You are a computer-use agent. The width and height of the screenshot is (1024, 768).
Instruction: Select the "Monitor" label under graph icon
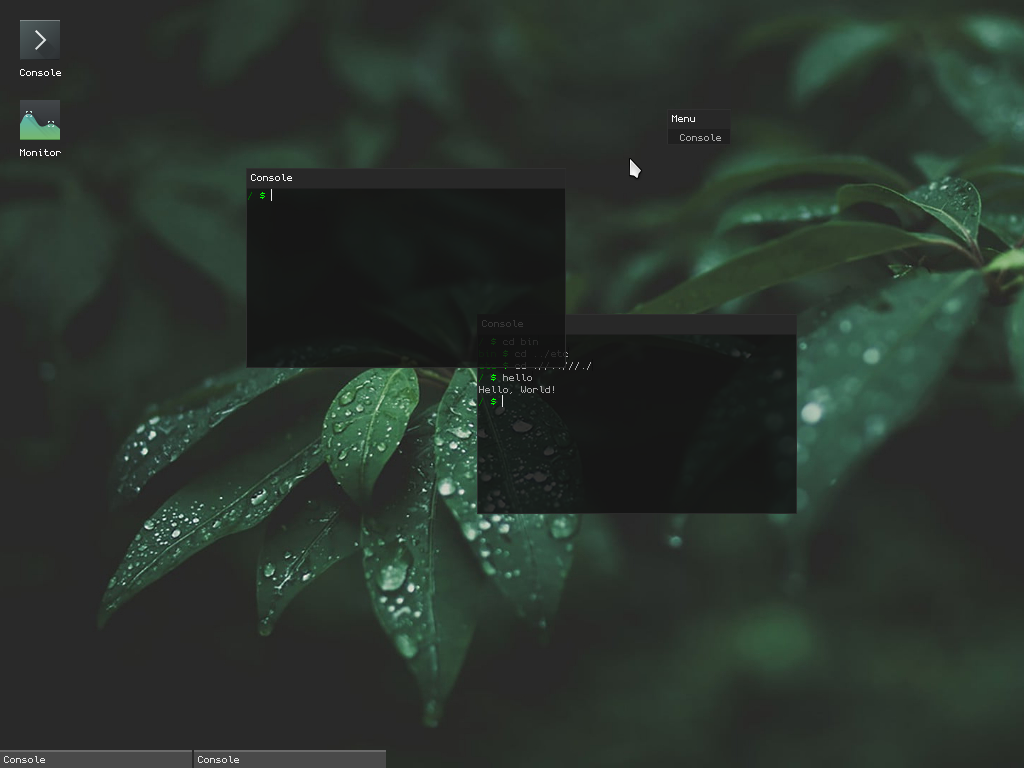[40, 152]
